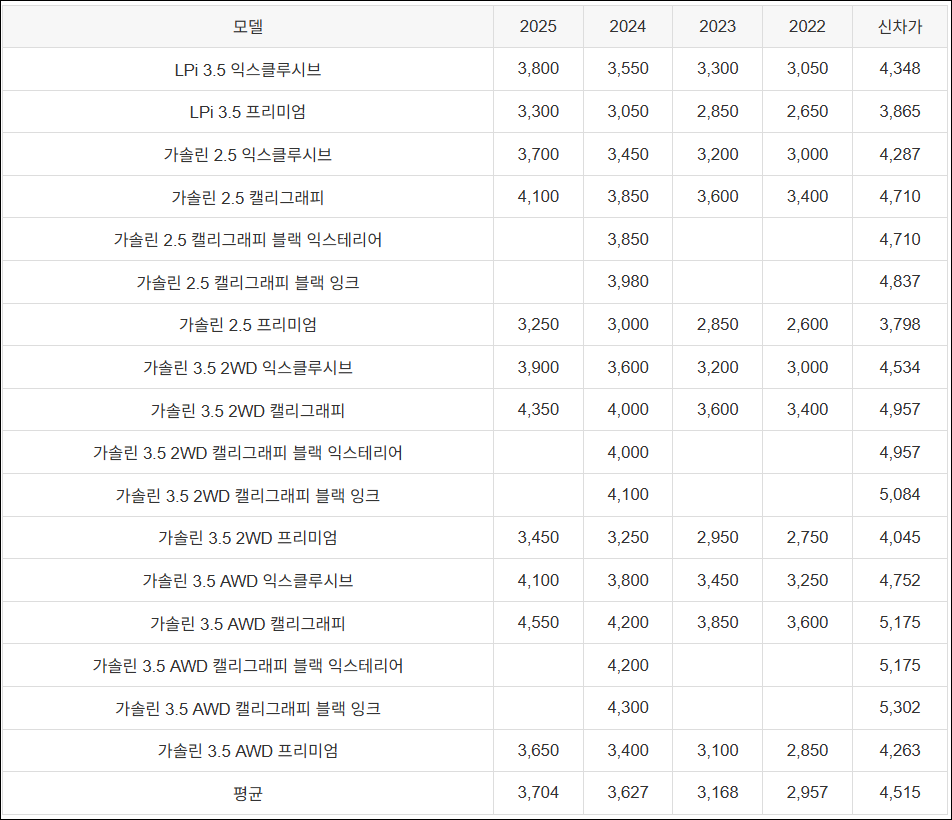Click new-car price 3,798
Viewport: 952px width, 820px height.
pyautogui.click(x=900, y=324)
